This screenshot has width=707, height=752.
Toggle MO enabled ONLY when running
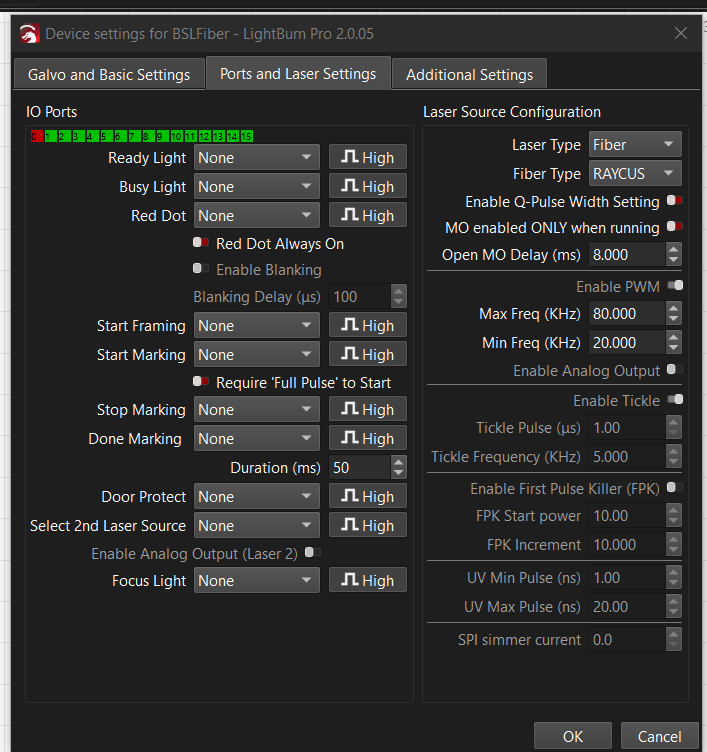coord(674,228)
